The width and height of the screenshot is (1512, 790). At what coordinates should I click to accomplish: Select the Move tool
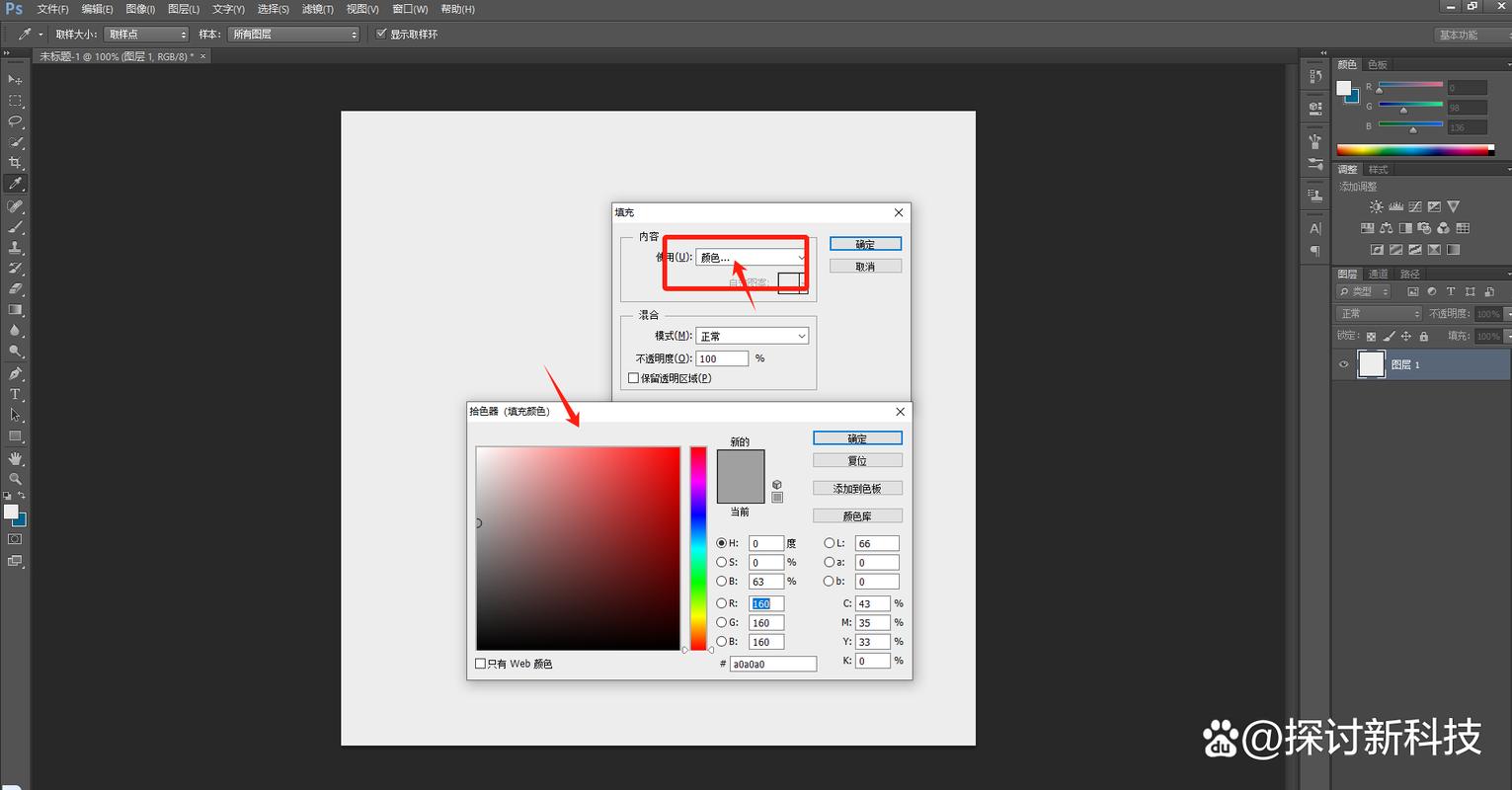tap(15, 79)
